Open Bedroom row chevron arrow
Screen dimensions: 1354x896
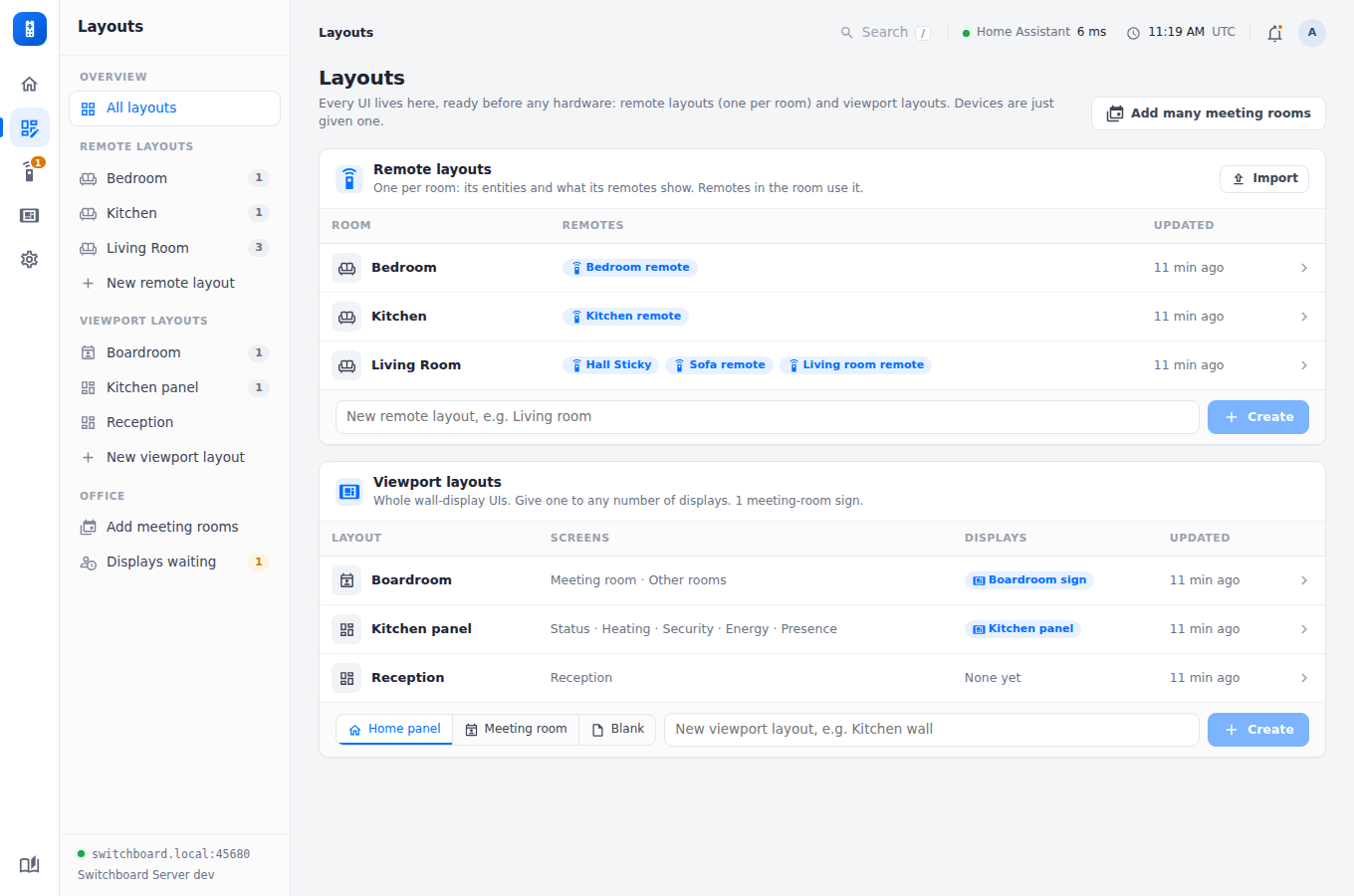coord(1304,268)
